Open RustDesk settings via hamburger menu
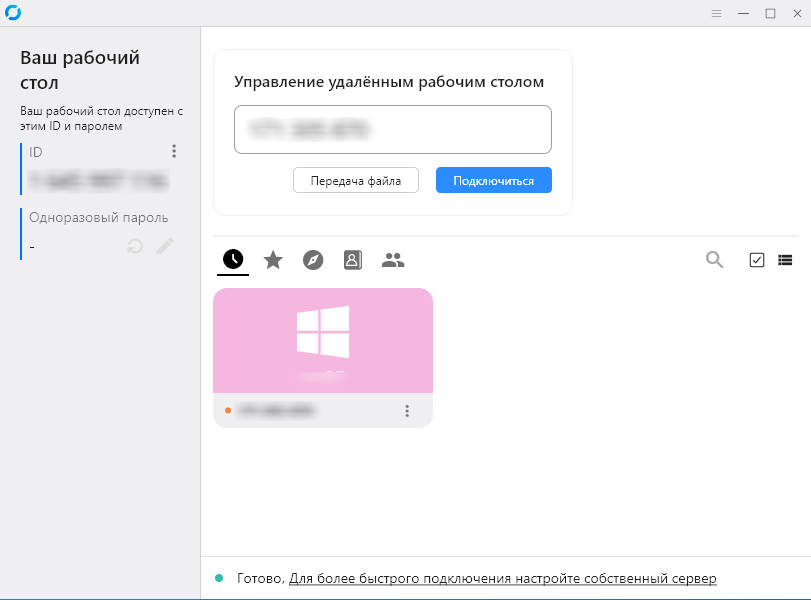The image size is (811, 600). point(716,14)
